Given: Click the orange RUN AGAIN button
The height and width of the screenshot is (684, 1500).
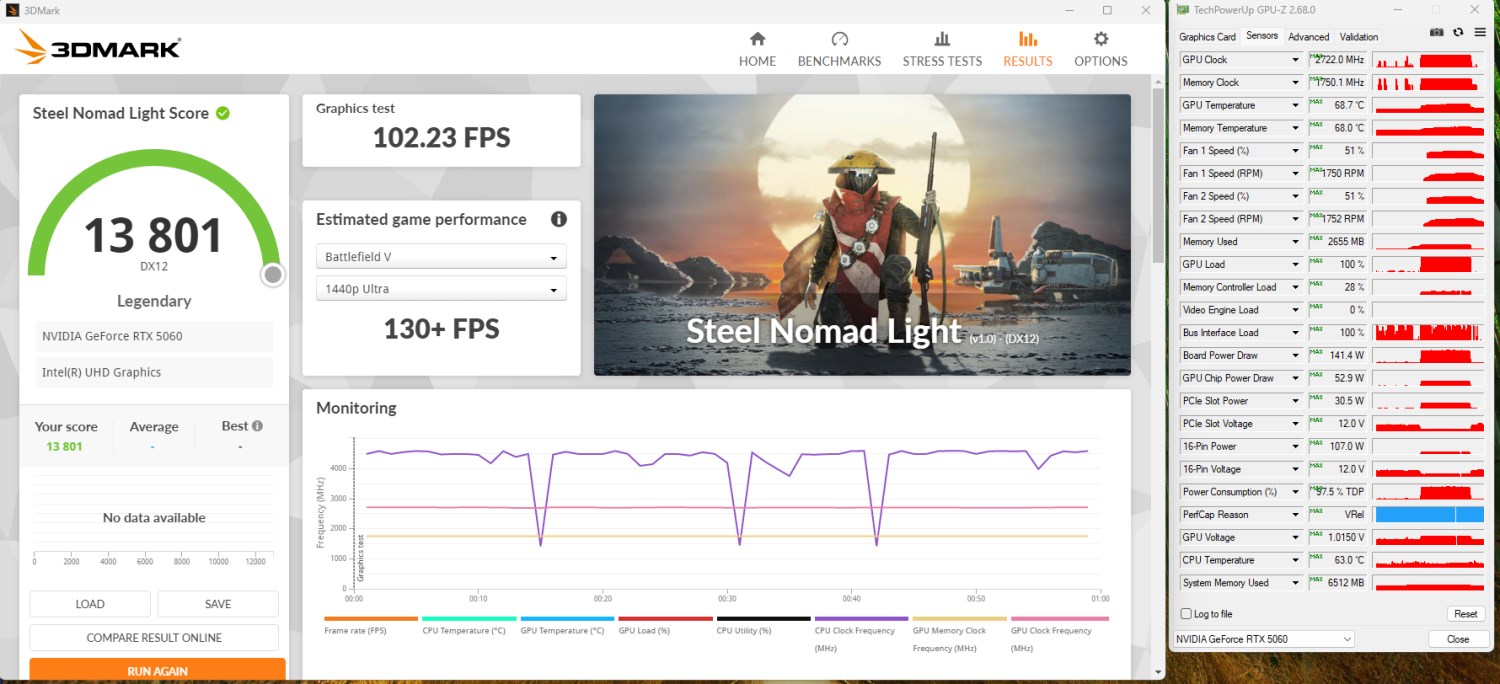Looking at the screenshot, I should (x=157, y=670).
